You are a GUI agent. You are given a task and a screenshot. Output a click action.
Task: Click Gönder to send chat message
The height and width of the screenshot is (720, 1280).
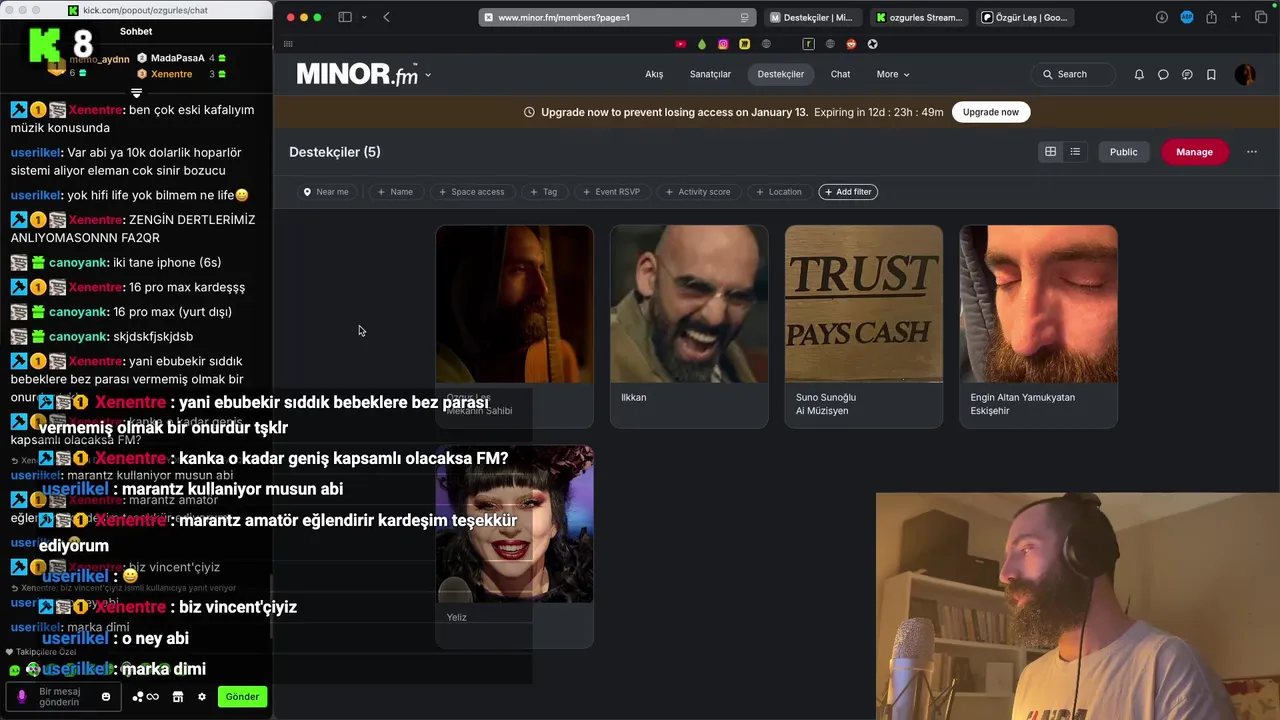point(242,697)
